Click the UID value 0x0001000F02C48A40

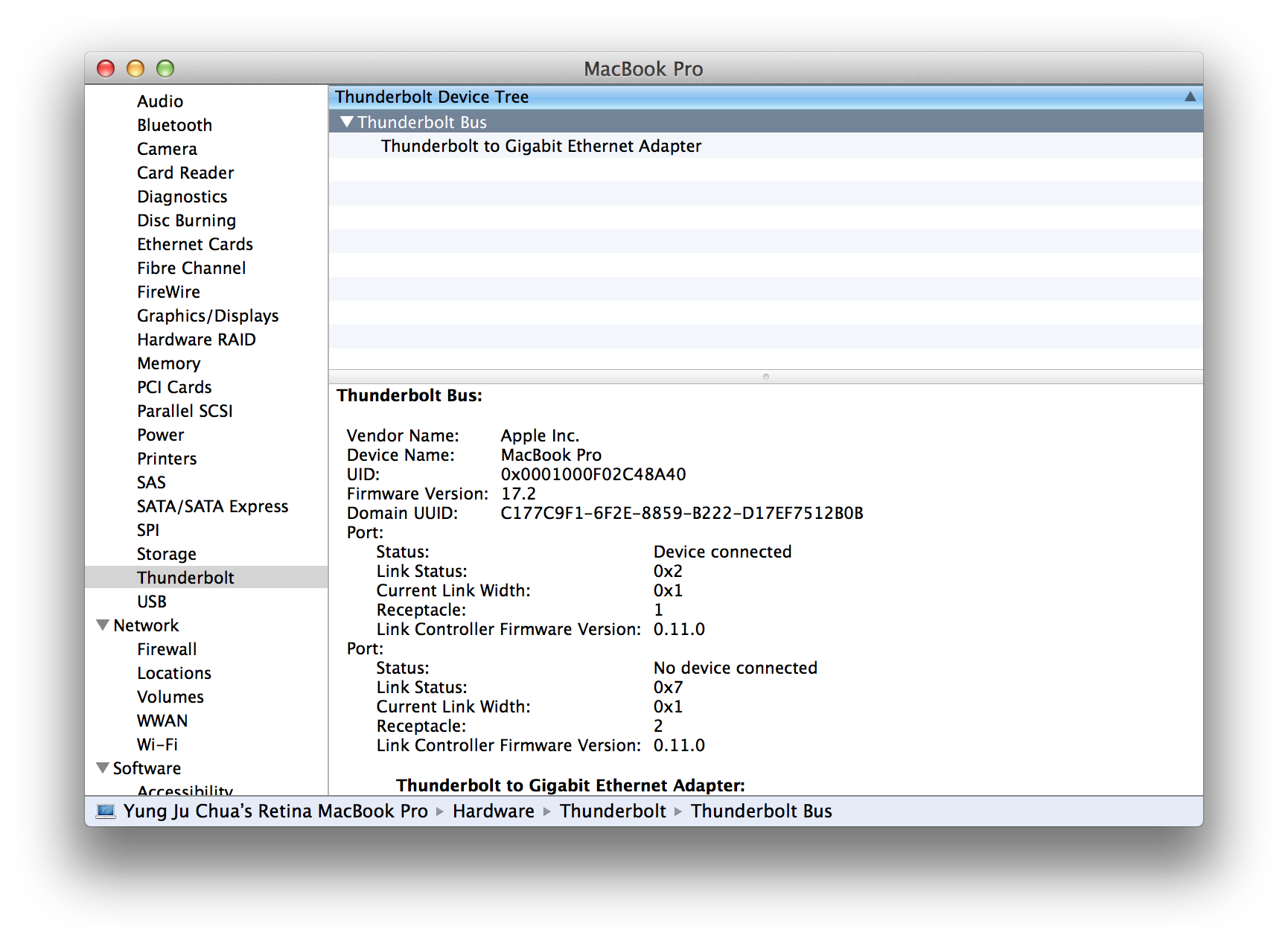click(593, 474)
